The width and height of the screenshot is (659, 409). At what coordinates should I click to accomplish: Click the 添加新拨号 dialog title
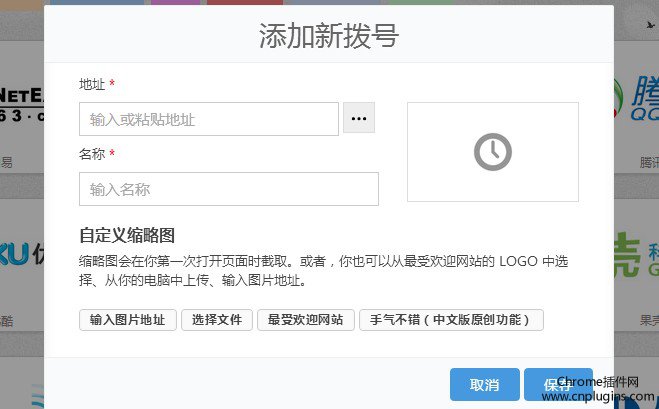tap(329, 36)
